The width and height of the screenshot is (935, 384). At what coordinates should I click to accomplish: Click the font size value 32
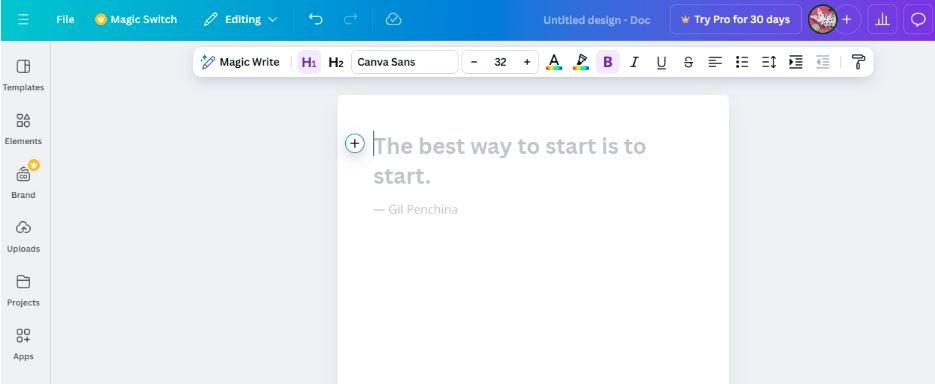click(x=500, y=62)
